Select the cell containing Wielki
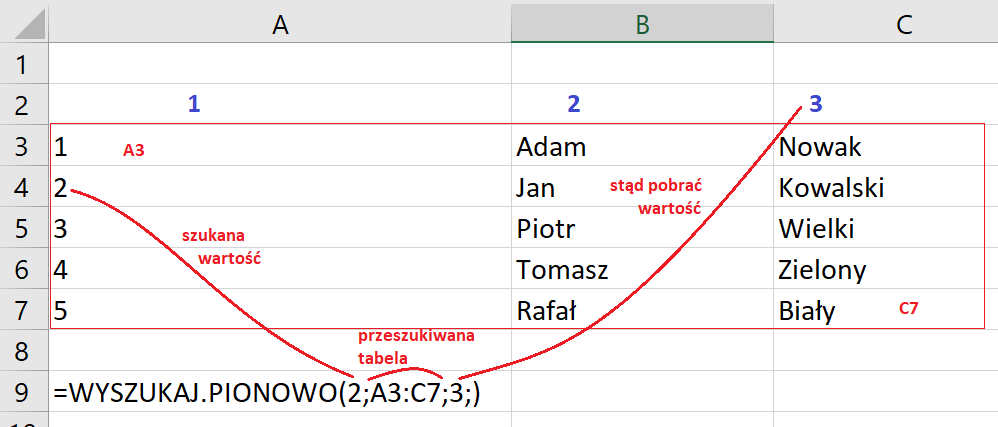Viewport: 998px width, 427px height. coord(816,229)
